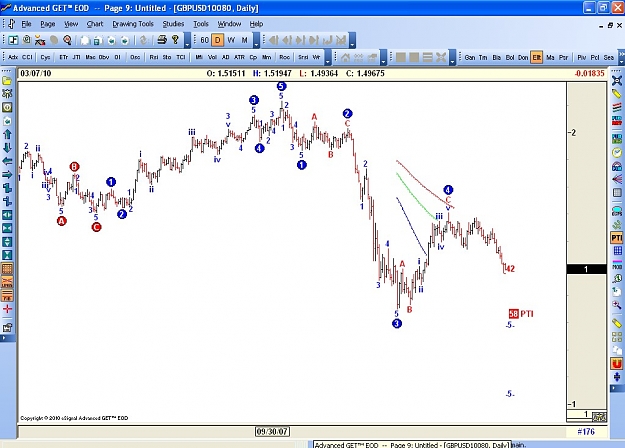This screenshot has height=448, width=625.
Task: Click the blue left arrow sidebar icon
Action: point(7,161)
